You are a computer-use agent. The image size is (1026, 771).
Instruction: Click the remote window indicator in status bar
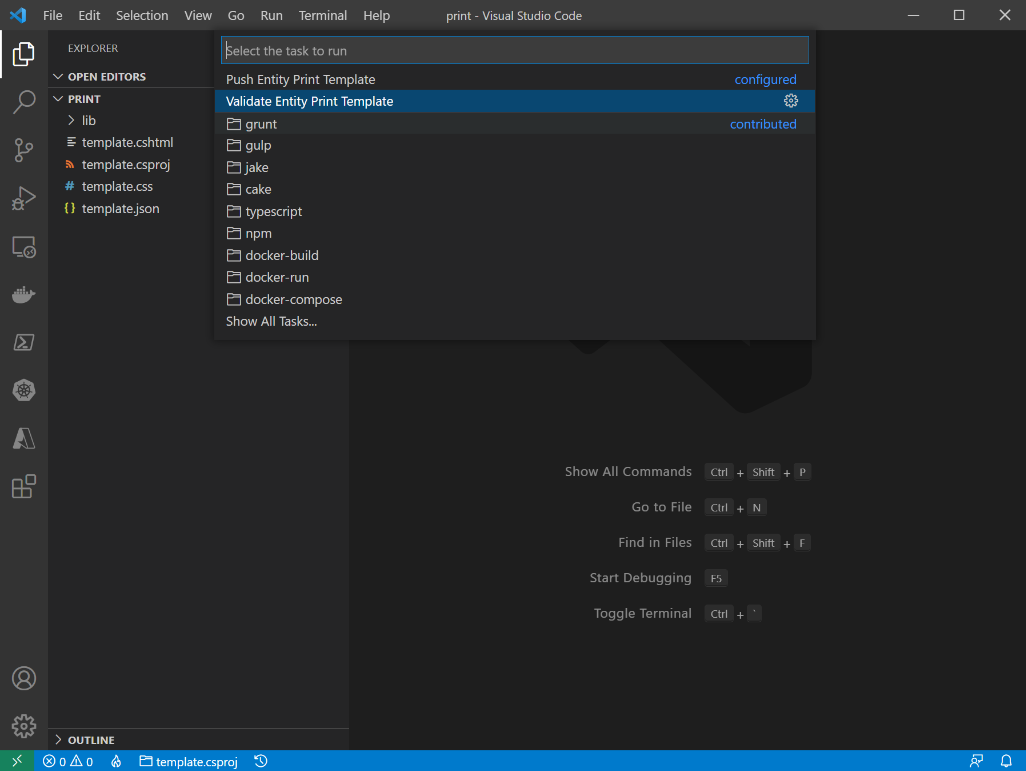click(17, 761)
